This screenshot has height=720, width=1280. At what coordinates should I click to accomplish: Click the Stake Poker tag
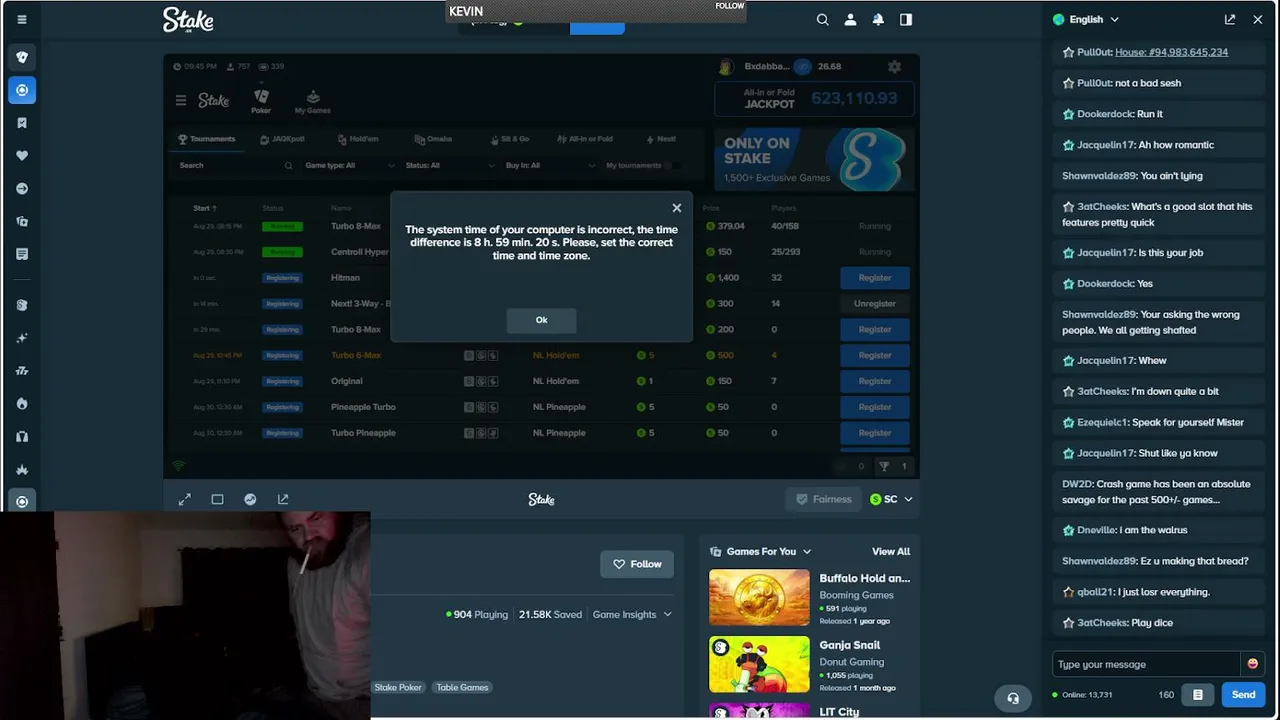click(398, 687)
